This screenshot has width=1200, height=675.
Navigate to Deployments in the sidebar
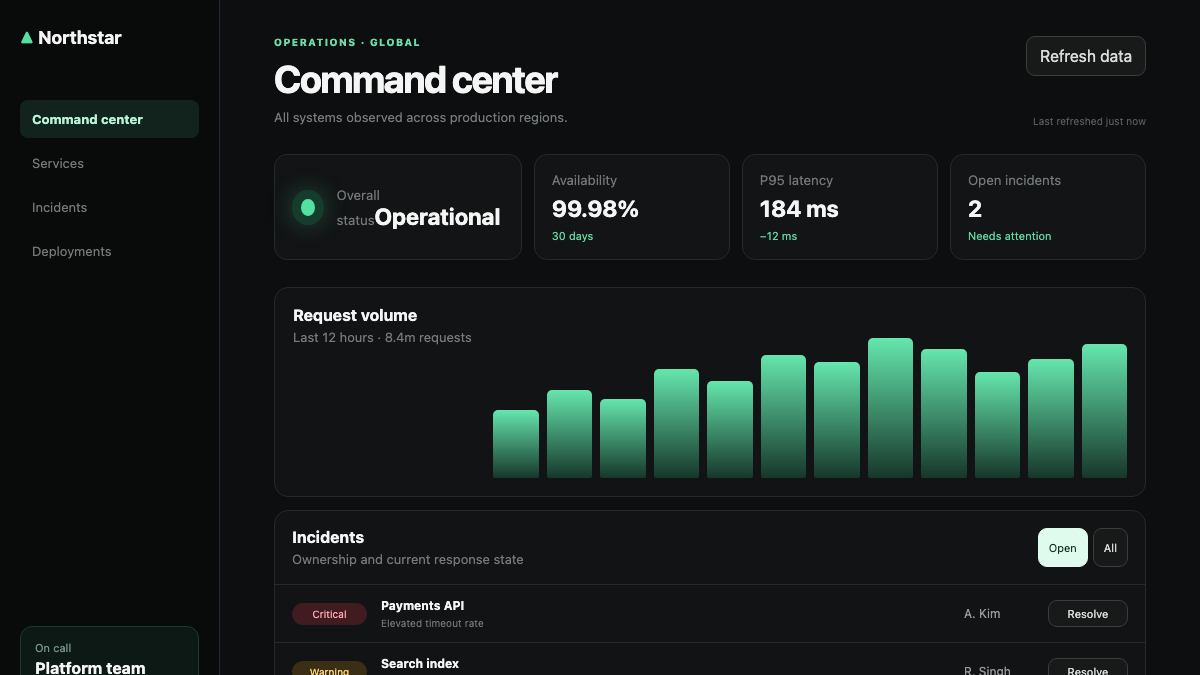pyautogui.click(x=109, y=251)
